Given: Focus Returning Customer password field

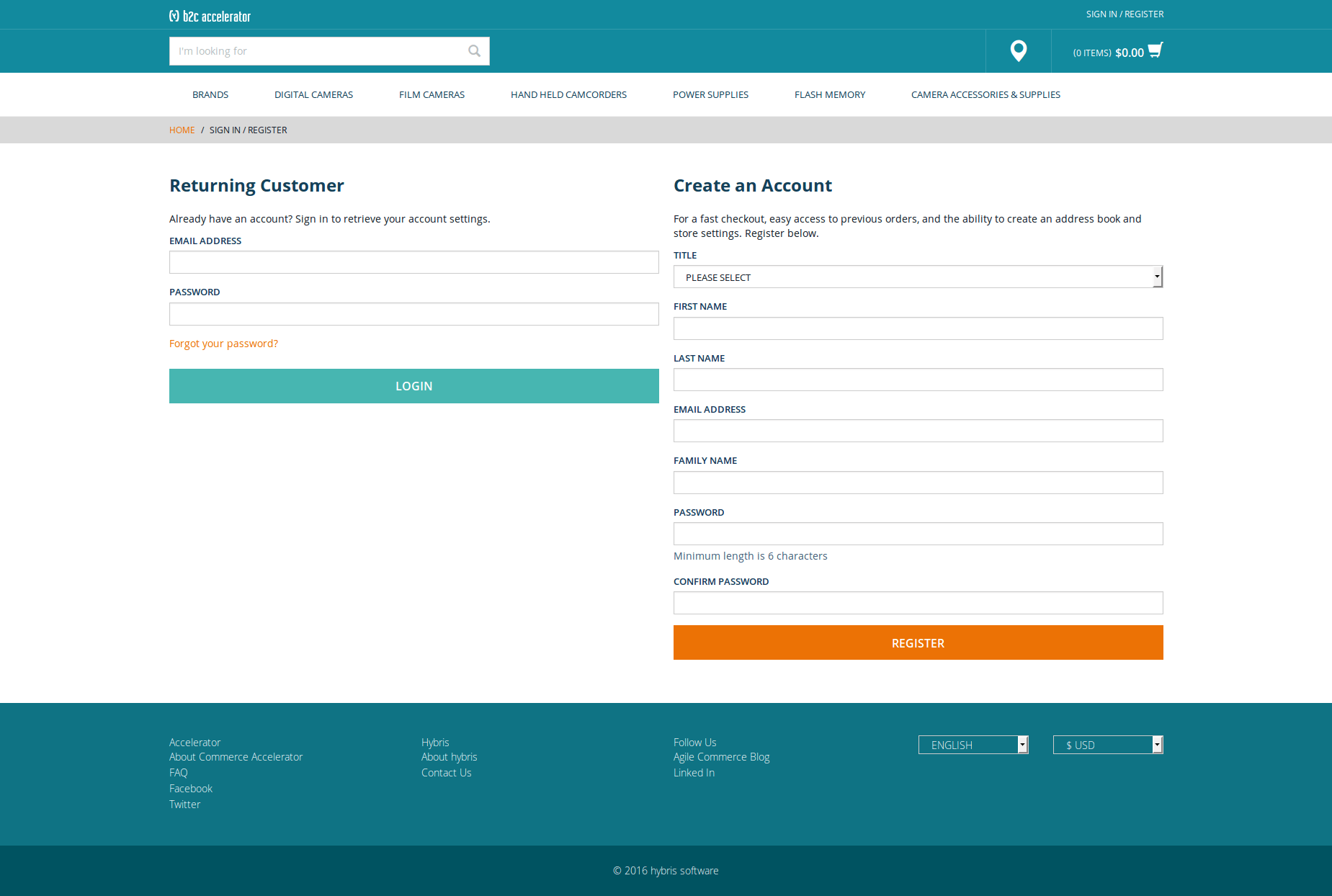Looking at the screenshot, I should [414, 314].
